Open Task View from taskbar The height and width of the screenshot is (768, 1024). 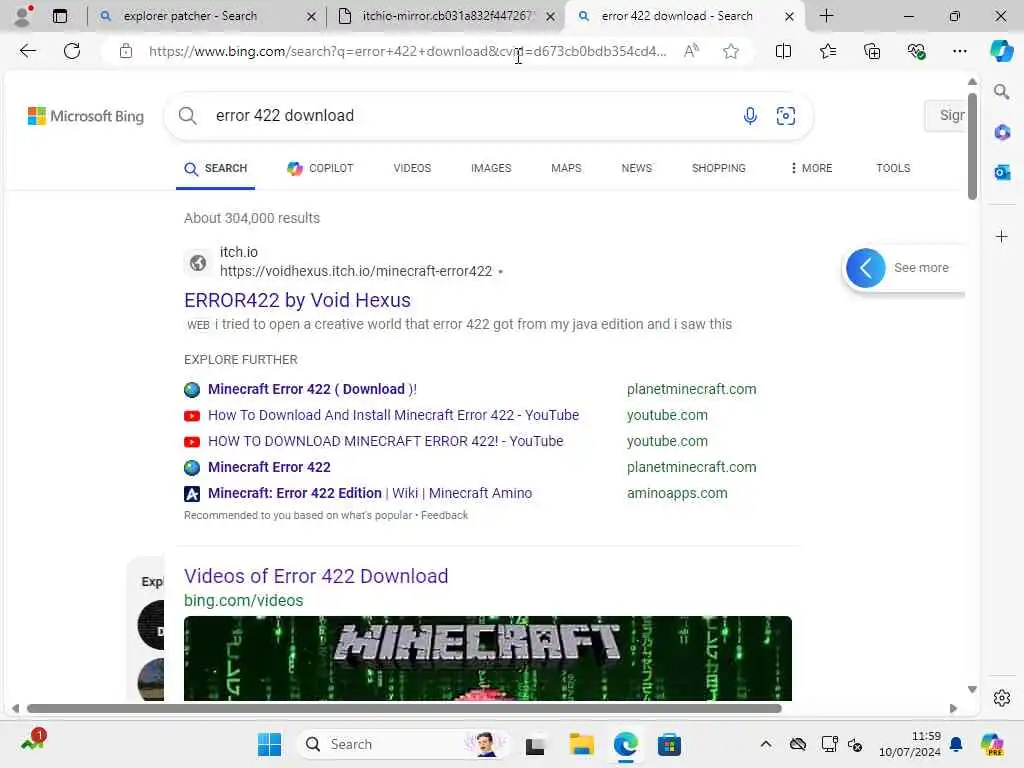(x=535, y=744)
